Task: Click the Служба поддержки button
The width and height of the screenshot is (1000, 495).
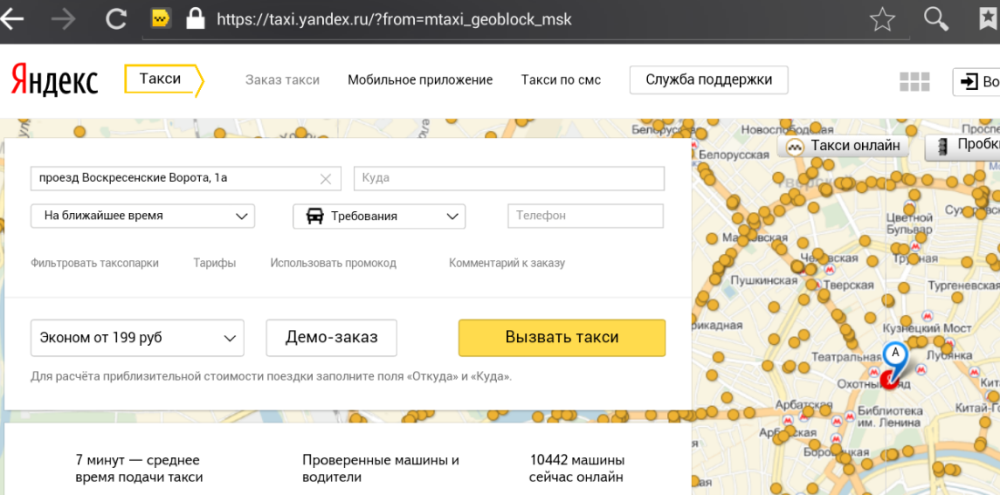Action: 709,80
